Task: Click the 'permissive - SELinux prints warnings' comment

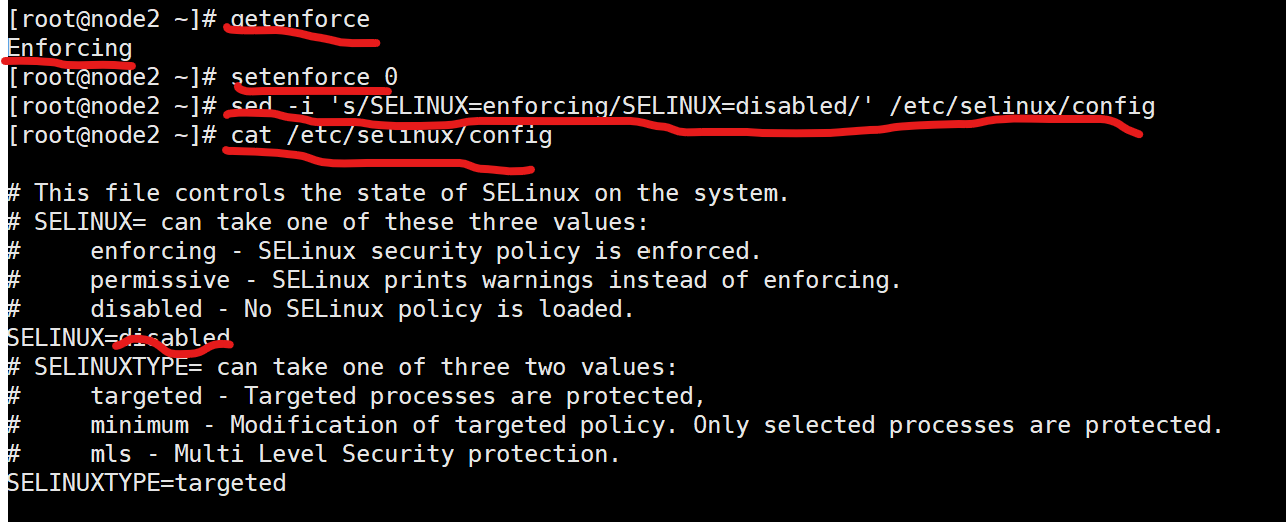Action: click(495, 280)
